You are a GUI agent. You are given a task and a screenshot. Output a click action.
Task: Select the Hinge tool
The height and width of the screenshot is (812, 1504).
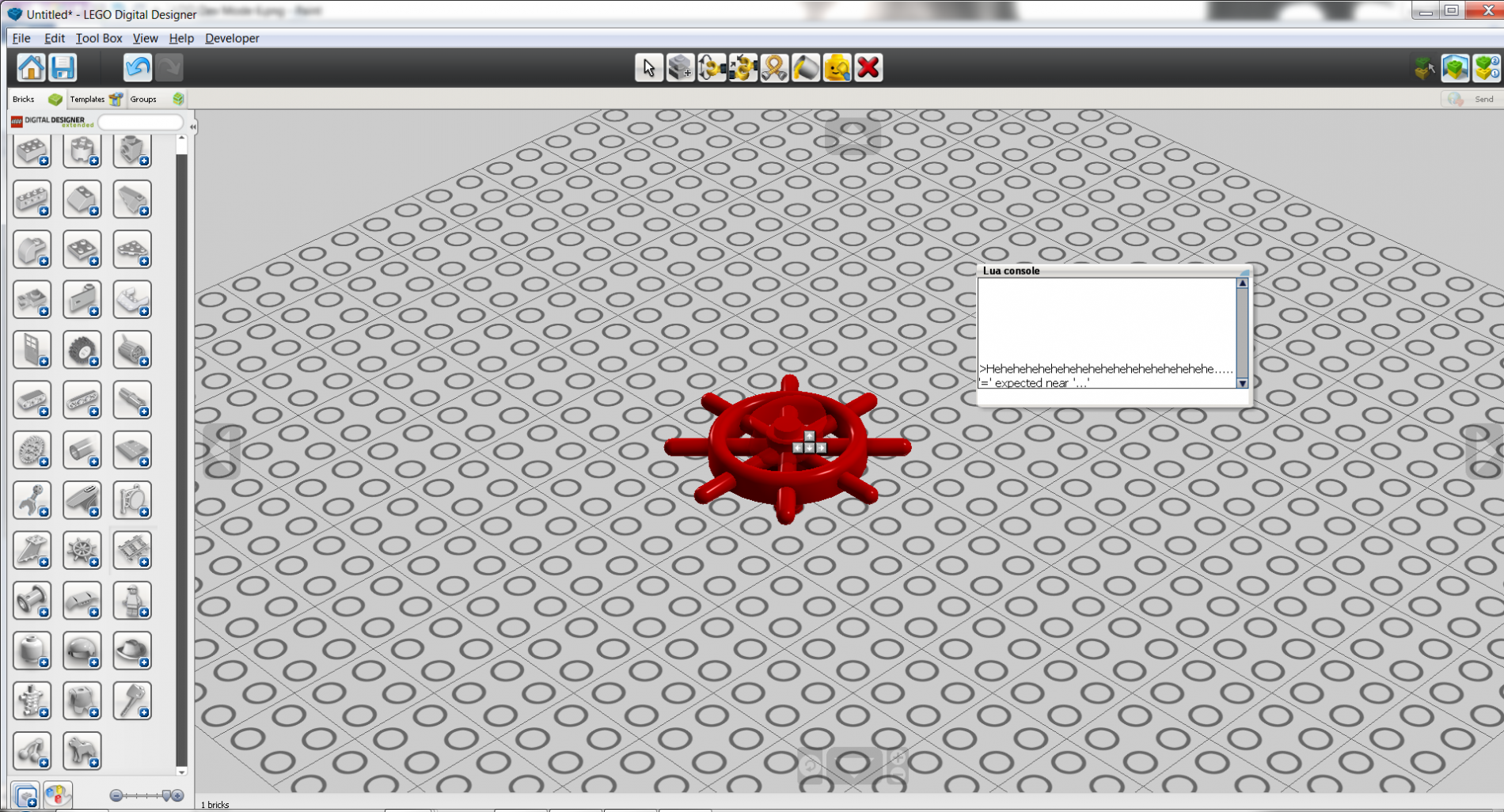712,68
